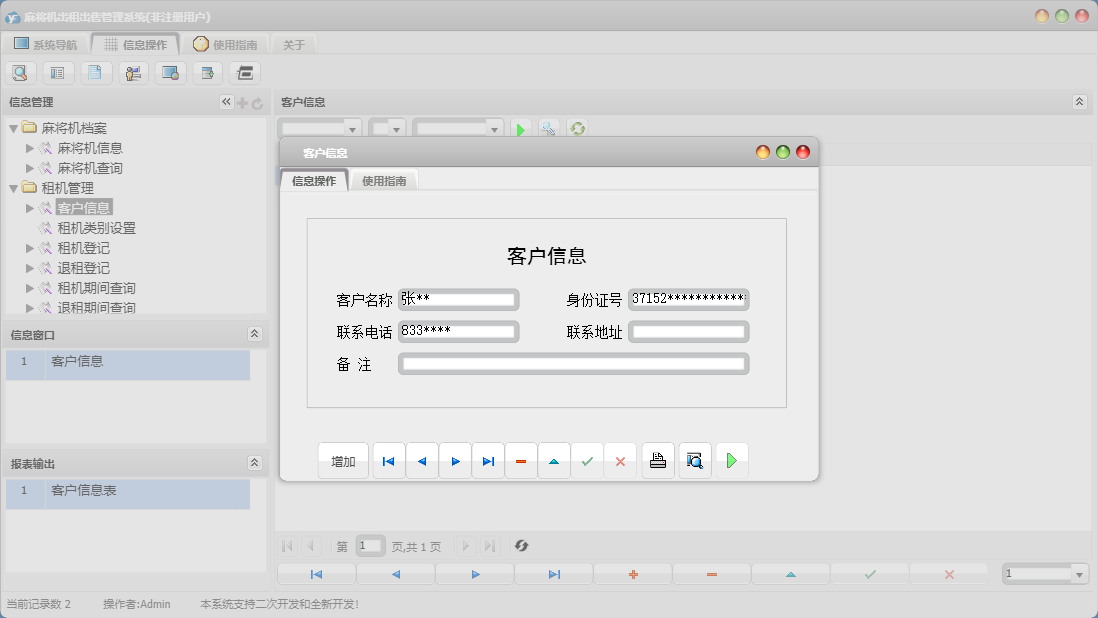Screen dimensions: 1098x618
Task: Run the green play icon in the filter bar
Action: (521, 128)
